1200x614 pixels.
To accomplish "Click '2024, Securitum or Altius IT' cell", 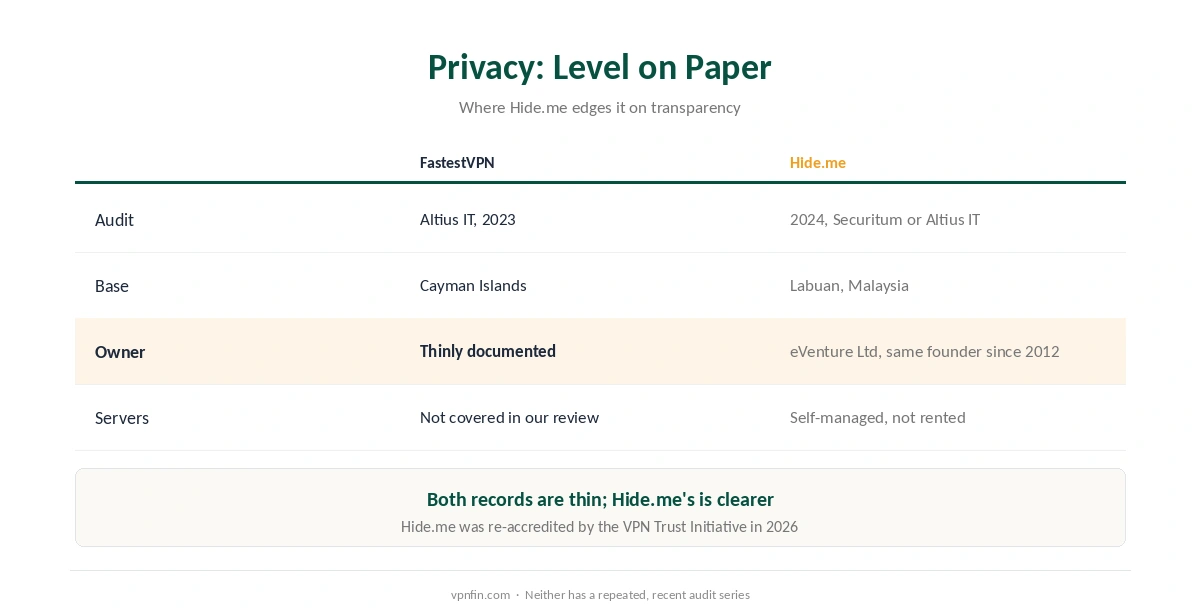I will click(885, 220).
